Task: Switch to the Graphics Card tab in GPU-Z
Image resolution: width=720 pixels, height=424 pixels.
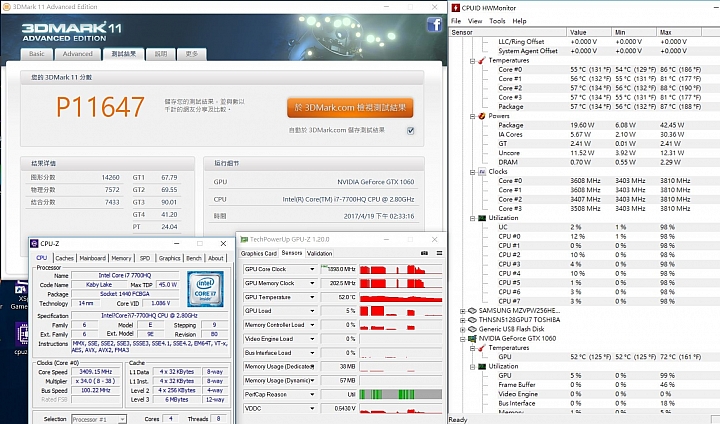Action: coord(259,254)
